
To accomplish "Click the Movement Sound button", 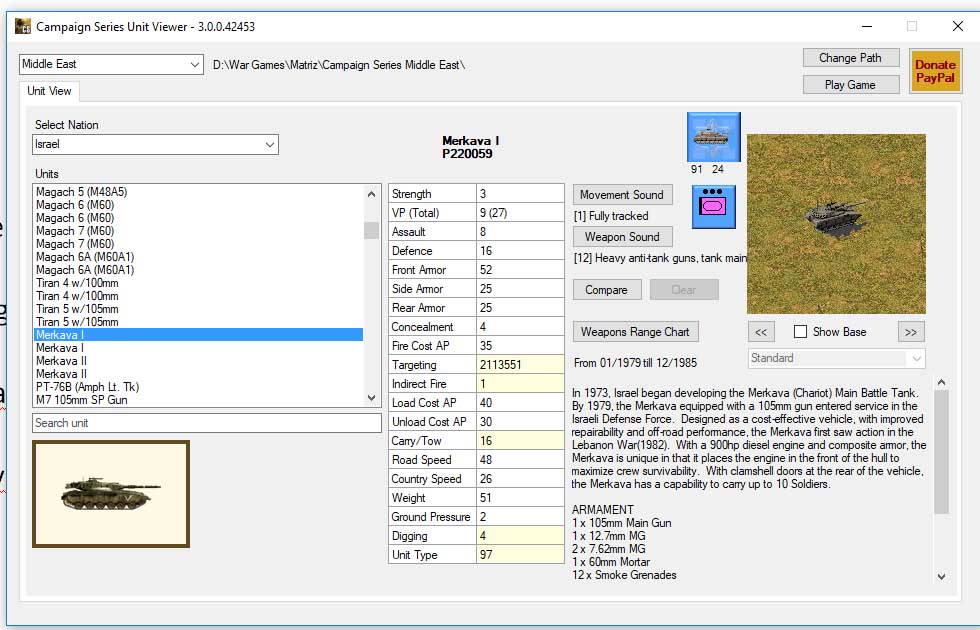I will pyautogui.click(x=622, y=195).
